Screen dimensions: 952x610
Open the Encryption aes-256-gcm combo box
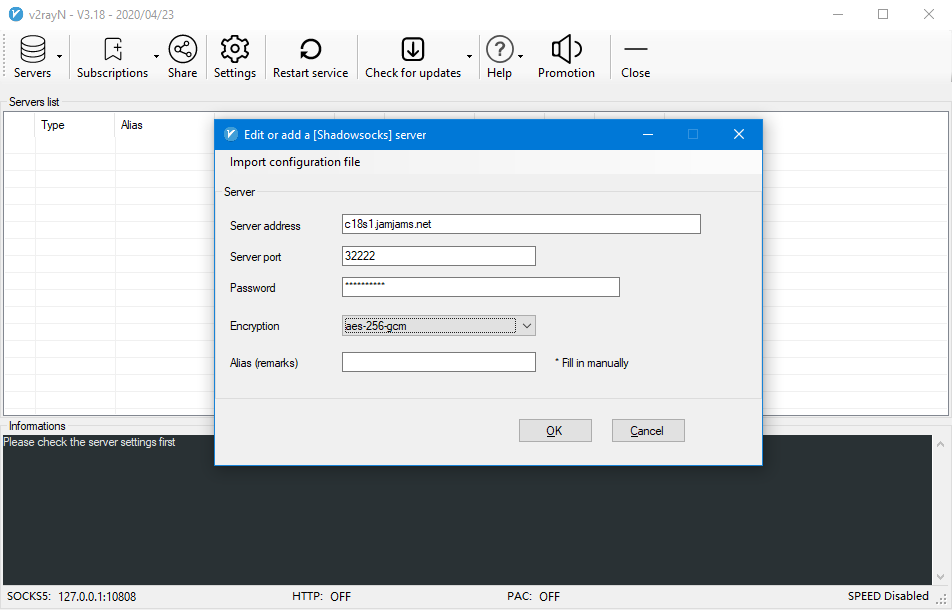pos(439,326)
